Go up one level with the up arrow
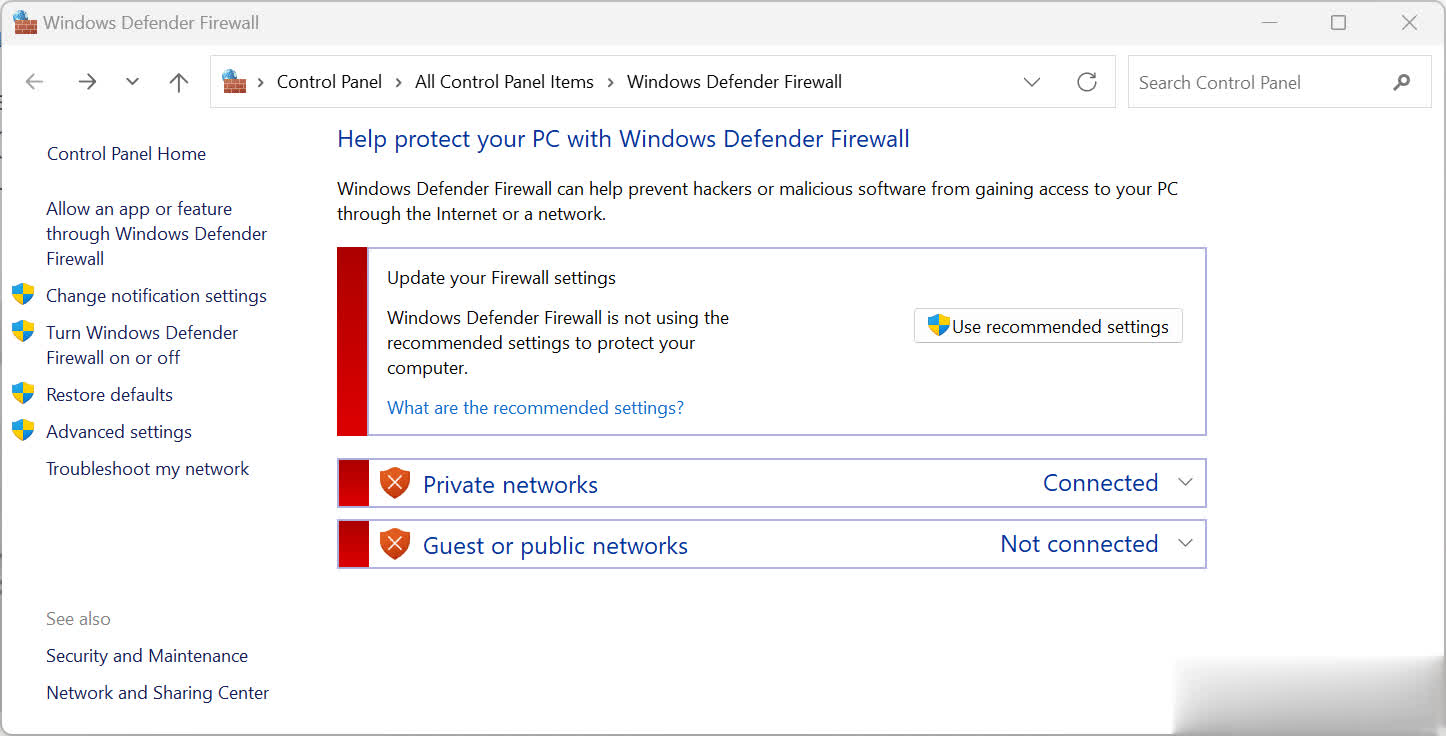 point(179,82)
